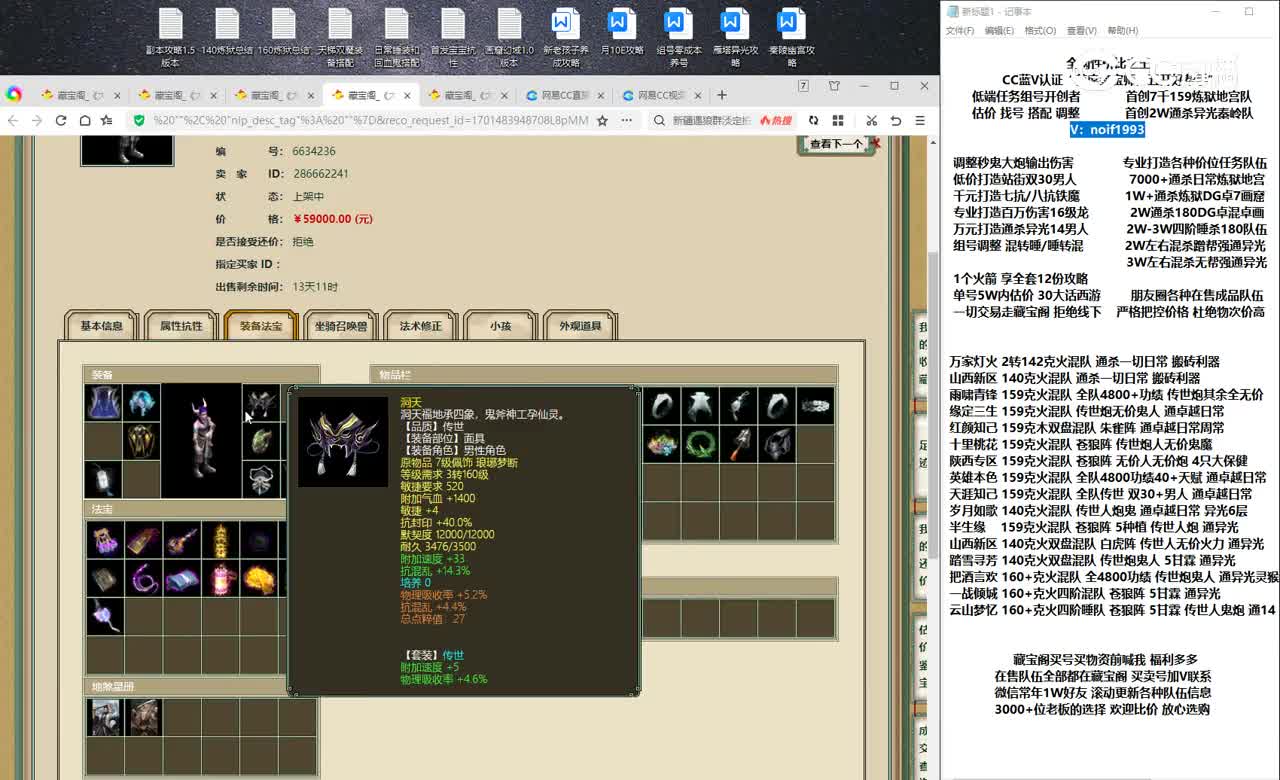This screenshot has height=780, width=1280.
Task: Click Notepad line starting 万家灯火
Action: 1084,362
